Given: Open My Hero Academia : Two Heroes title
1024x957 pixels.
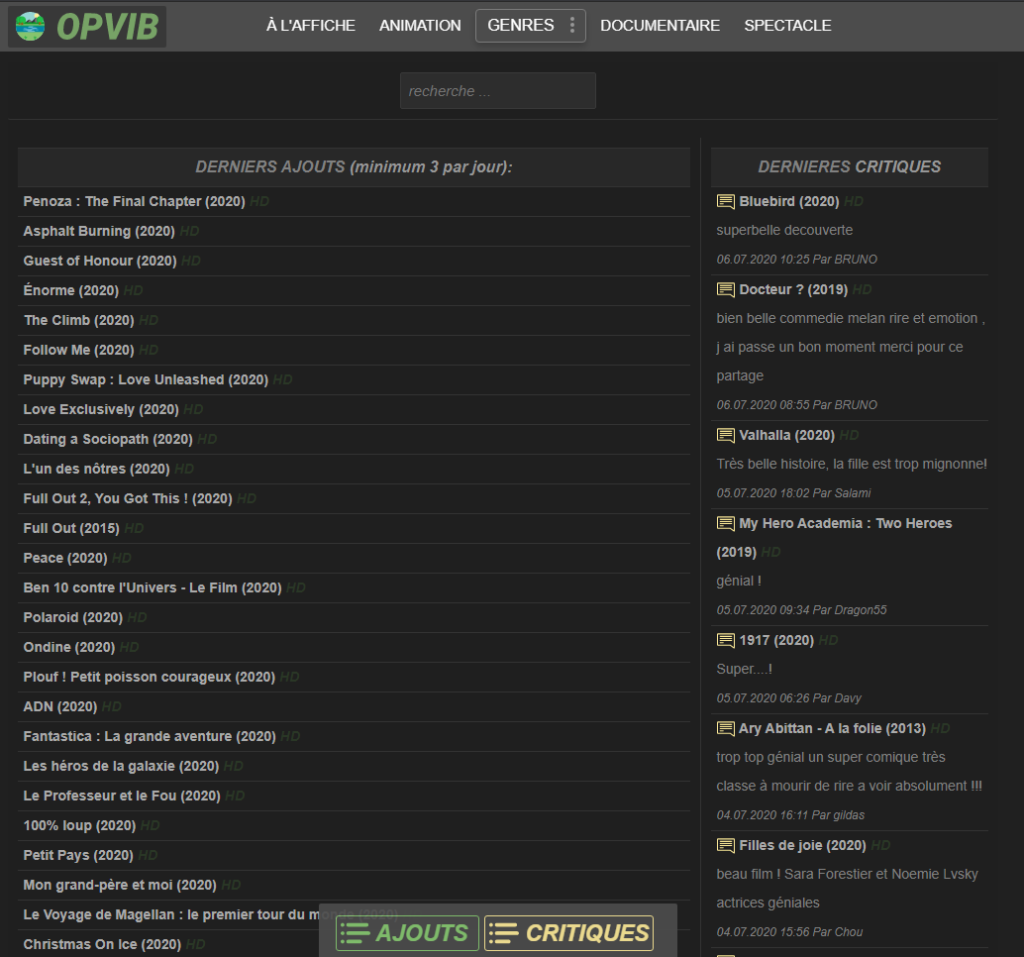Looking at the screenshot, I should coord(845,523).
